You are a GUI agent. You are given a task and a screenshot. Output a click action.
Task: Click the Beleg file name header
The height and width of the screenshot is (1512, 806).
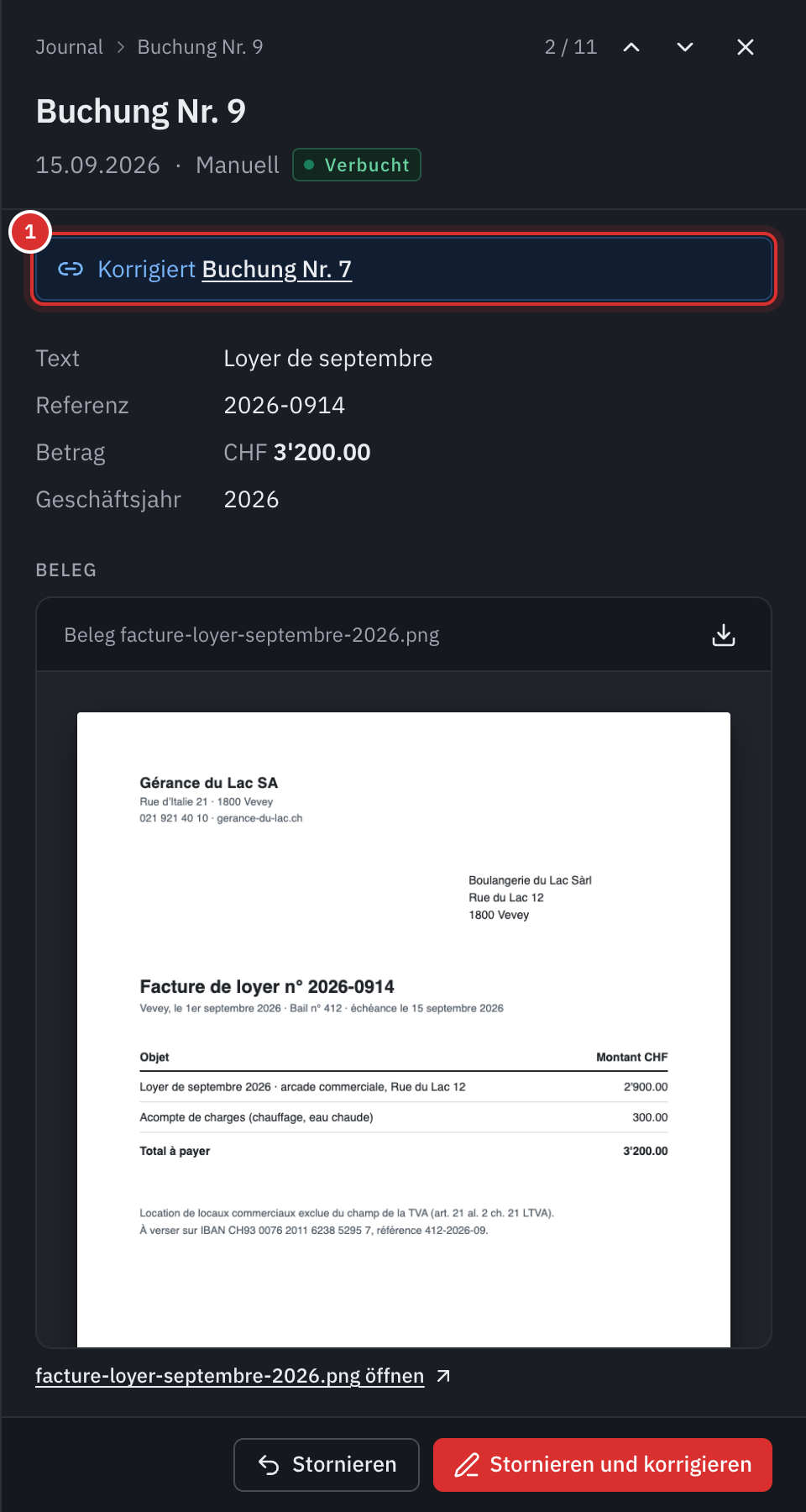252,635
